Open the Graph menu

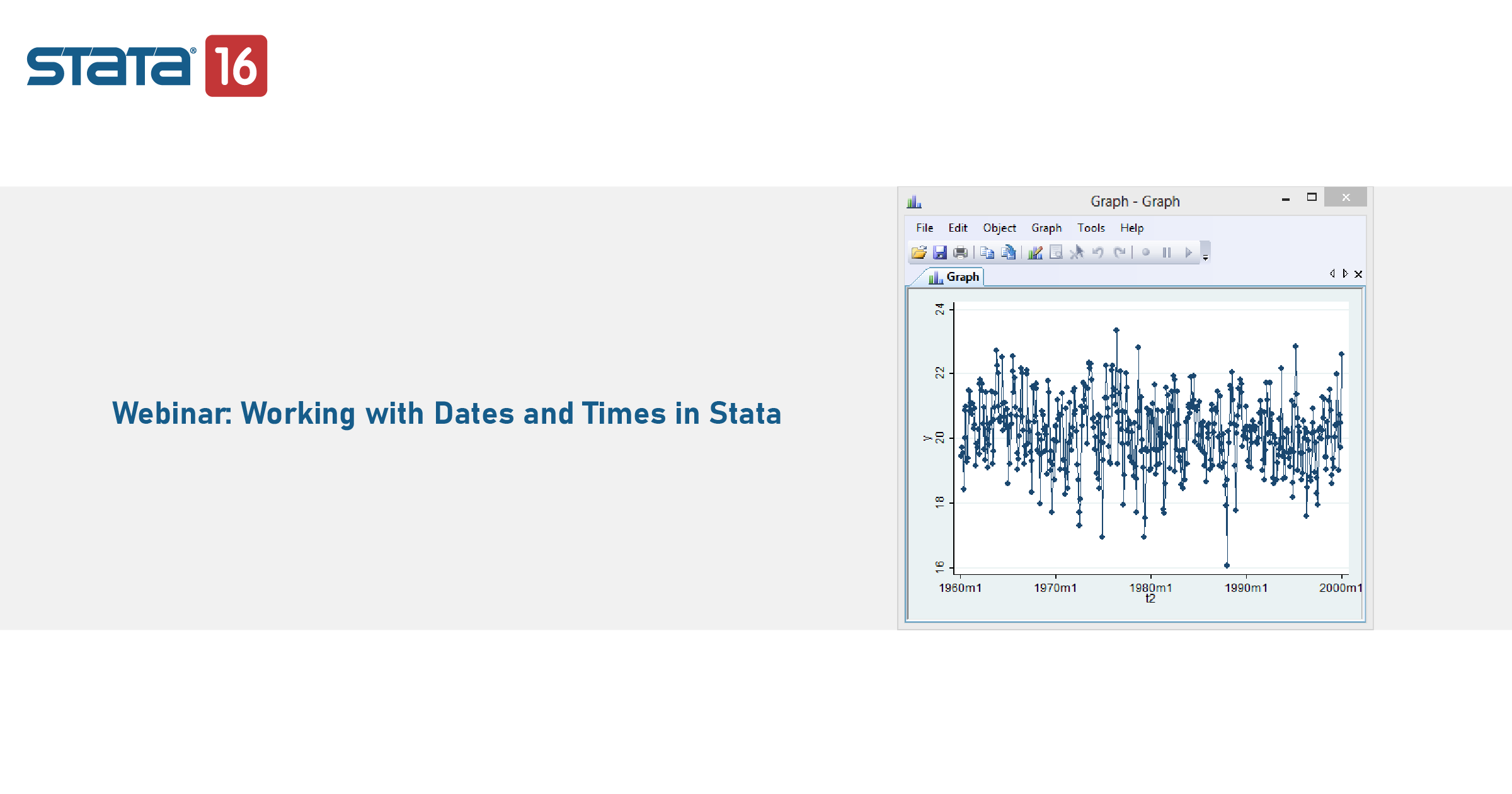pyautogui.click(x=1046, y=228)
